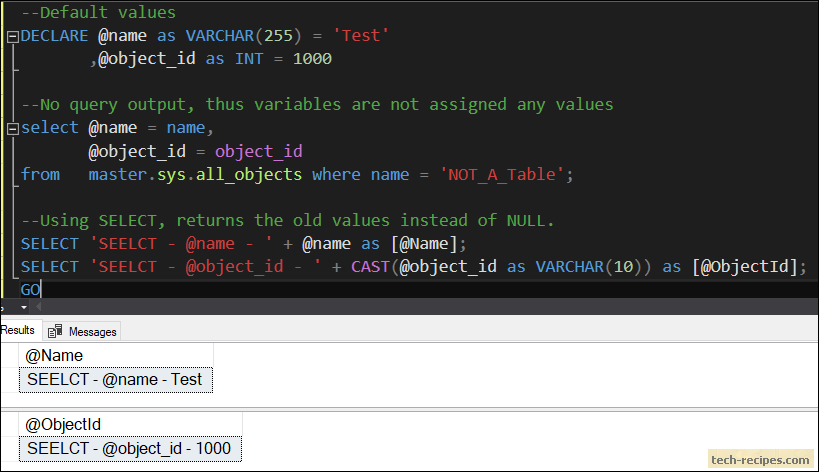Click VARCHAR(255) data type in DECLARE

pyautogui.click(x=243, y=36)
